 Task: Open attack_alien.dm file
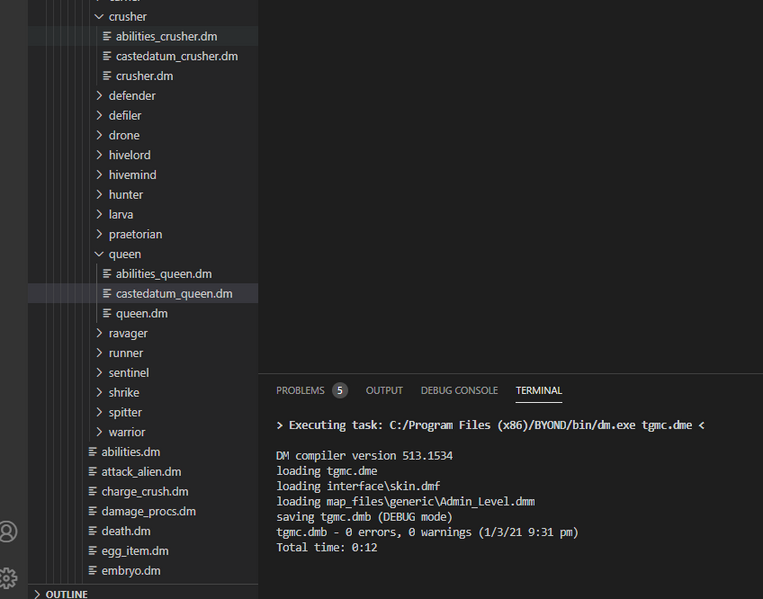coord(141,472)
